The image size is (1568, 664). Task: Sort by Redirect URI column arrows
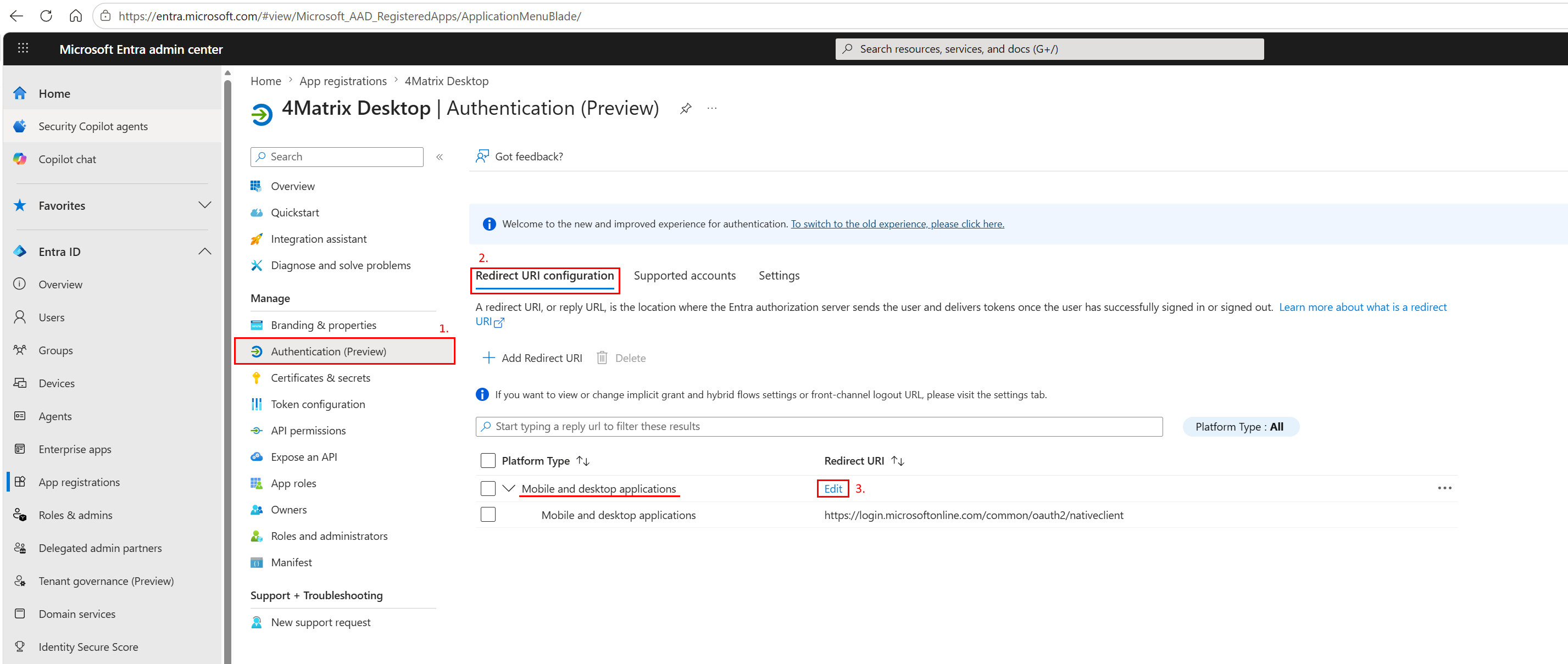(898, 461)
